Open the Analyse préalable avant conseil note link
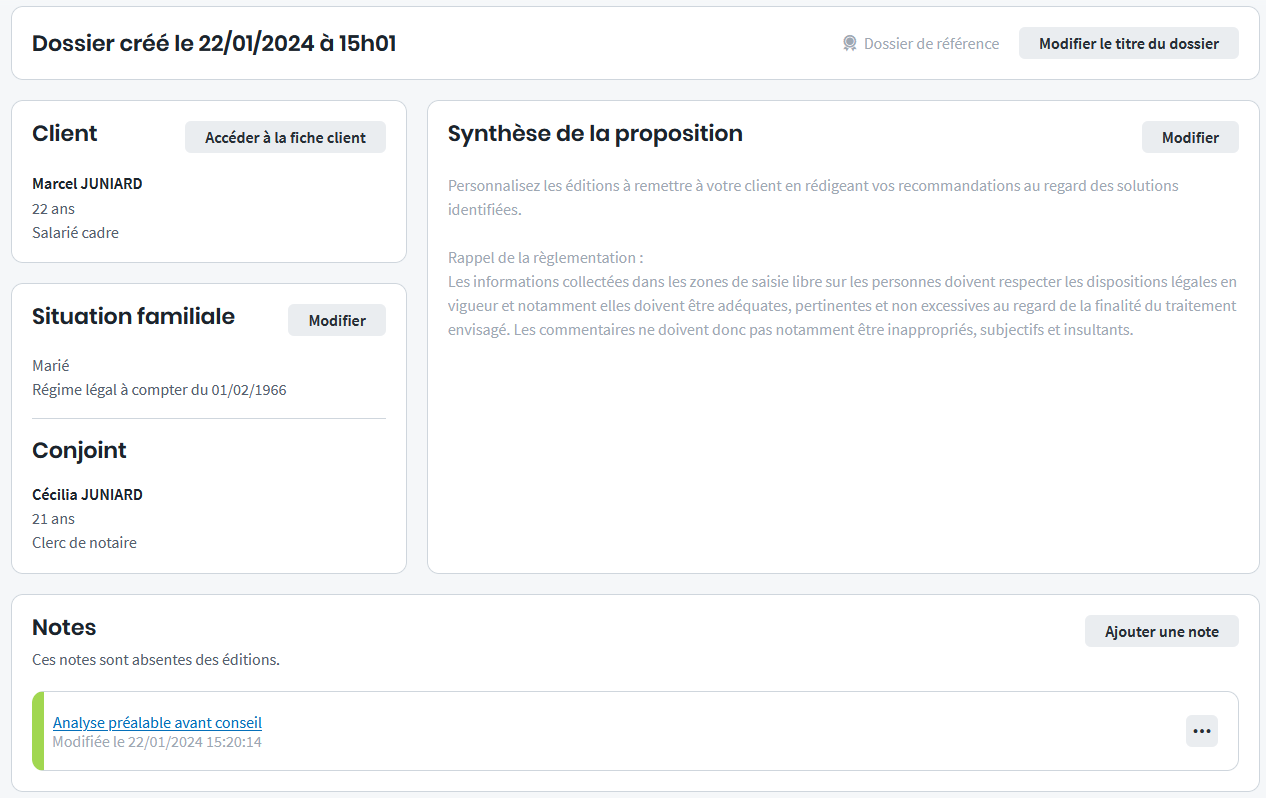Image resolution: width=1266 pixels, height=798 pixels. coord(157,722)
